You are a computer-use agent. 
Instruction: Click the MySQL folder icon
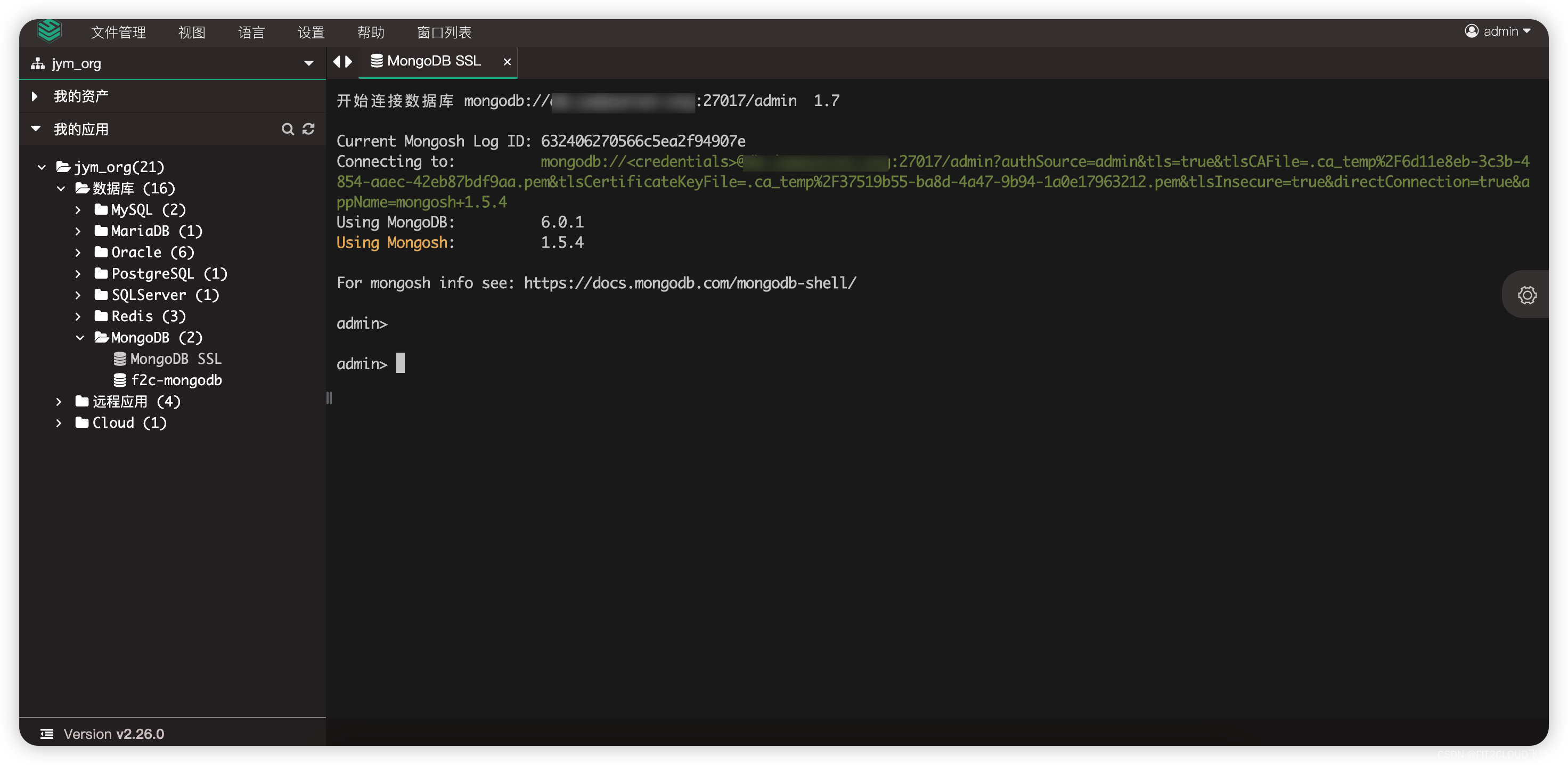(x=102, y=209)
